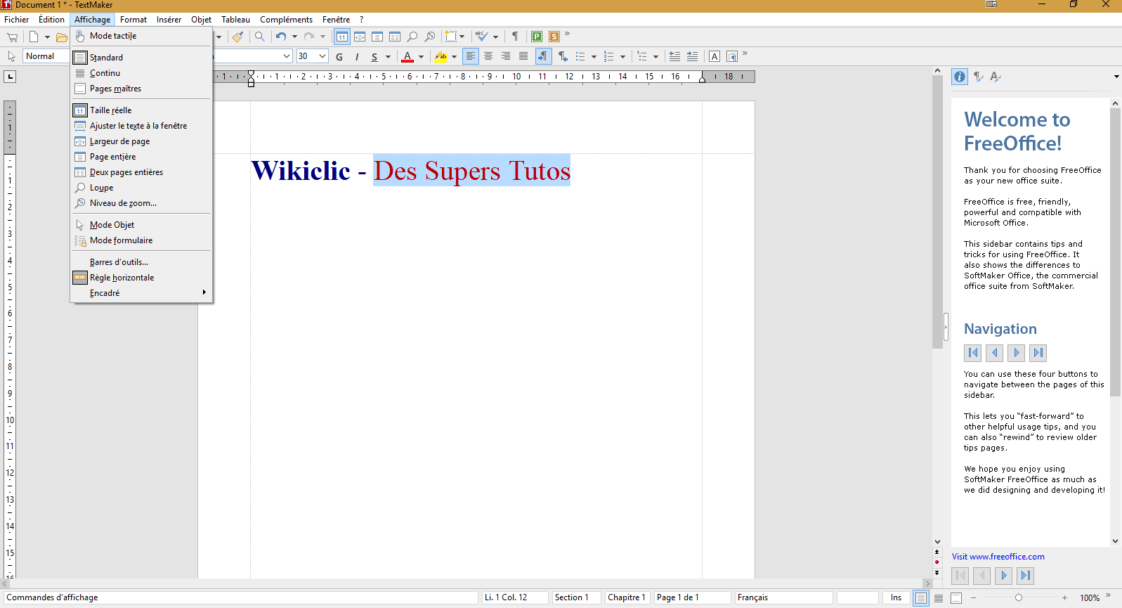Open the orange Presentations S icon
Viewport: 1122px width, 608px height.
[x=554, y=36]
